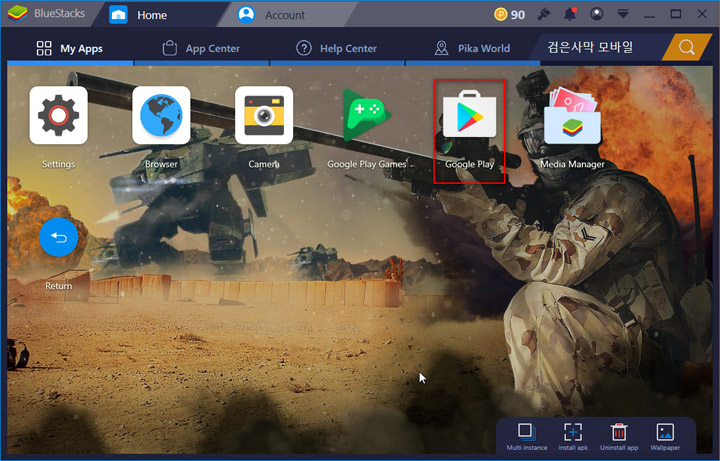The width and height of the screenshot is (720, 461).
Task: Launch Google Play Games
Action: (367, 115)
